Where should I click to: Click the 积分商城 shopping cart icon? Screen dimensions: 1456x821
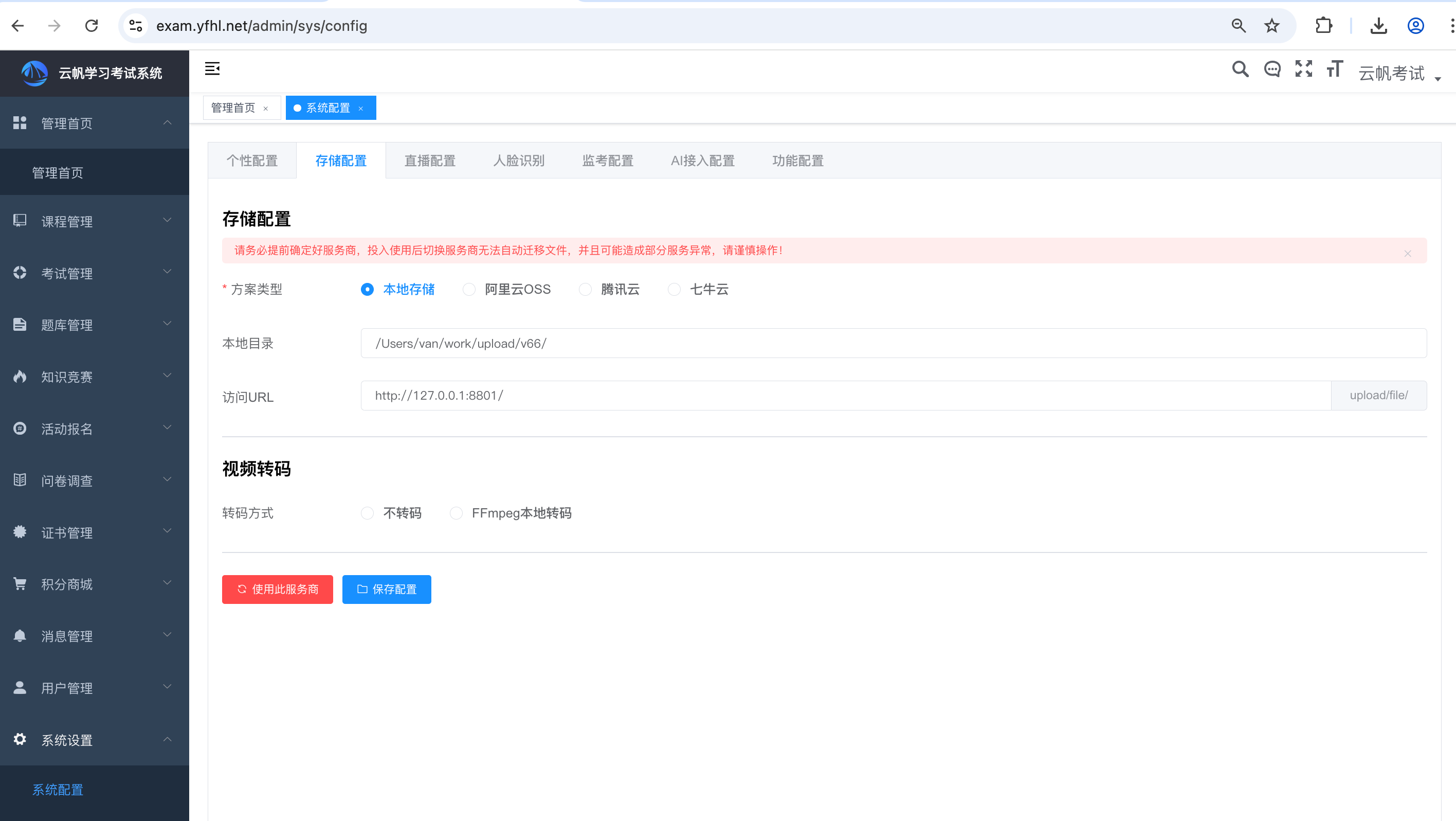(x=20, y=584)
